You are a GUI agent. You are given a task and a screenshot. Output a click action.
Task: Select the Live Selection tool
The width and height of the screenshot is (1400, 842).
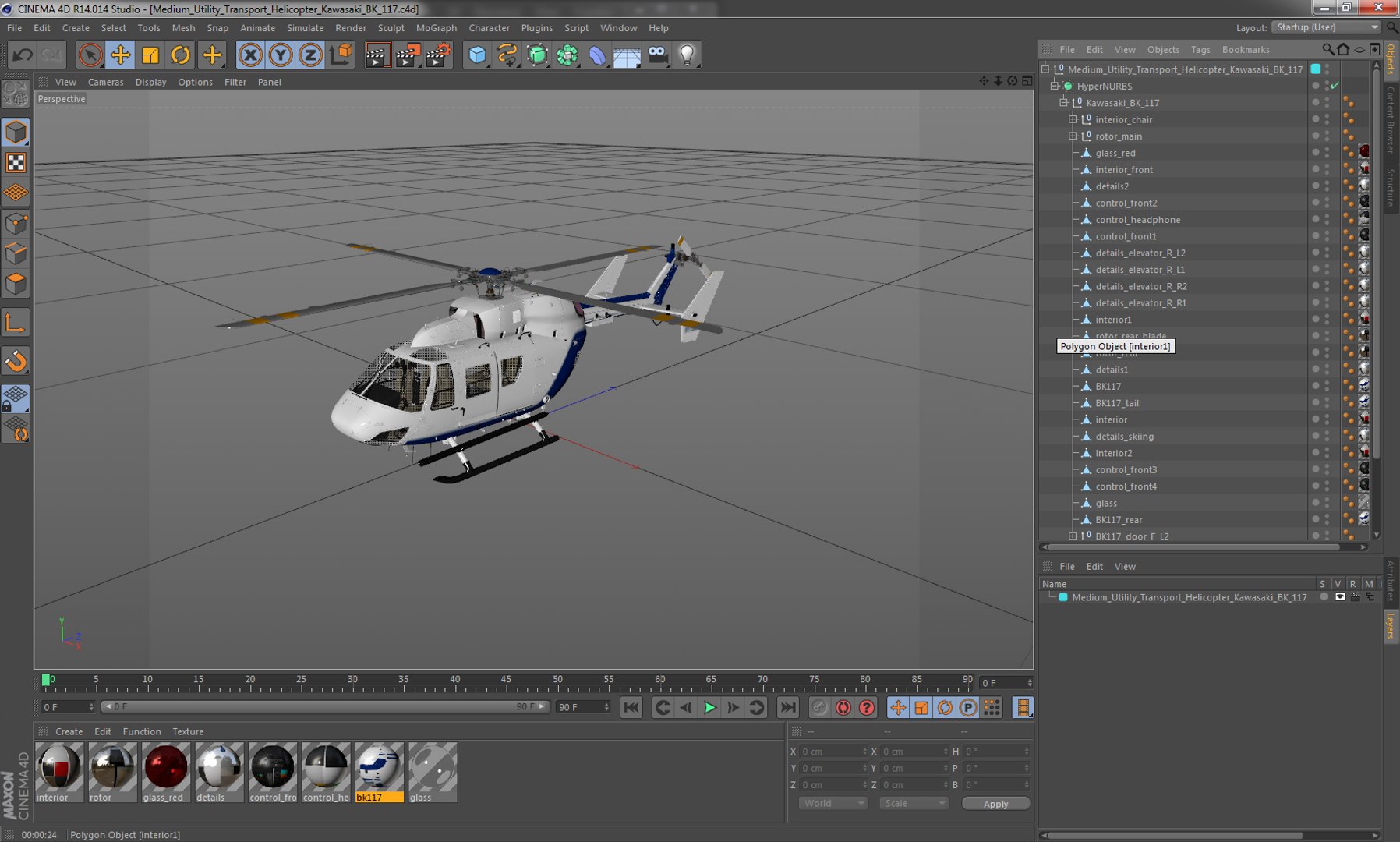90,55
